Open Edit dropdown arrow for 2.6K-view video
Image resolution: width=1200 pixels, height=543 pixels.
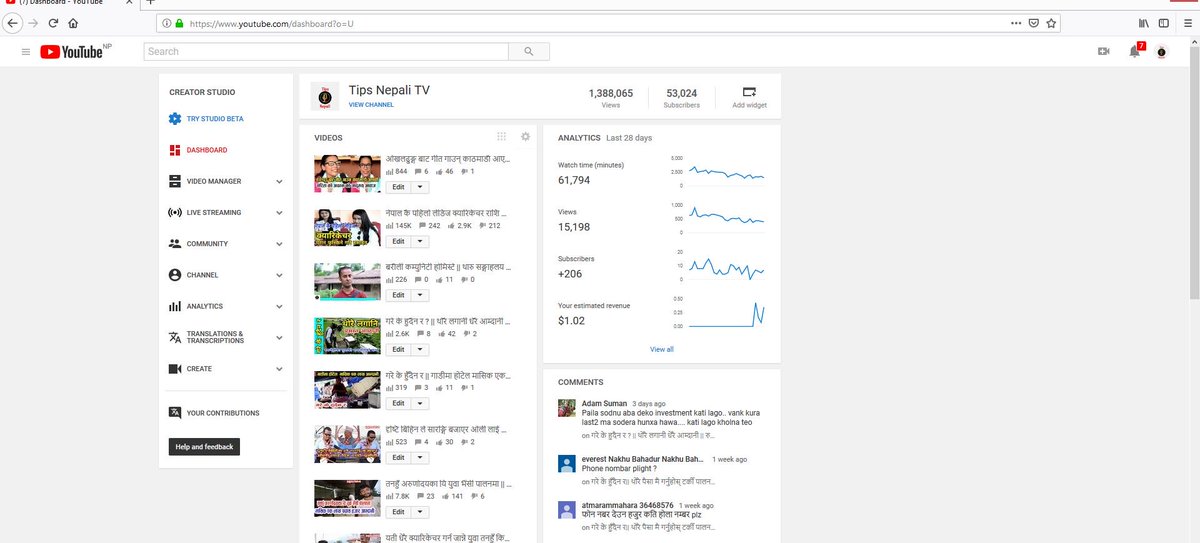pos(420,349)
